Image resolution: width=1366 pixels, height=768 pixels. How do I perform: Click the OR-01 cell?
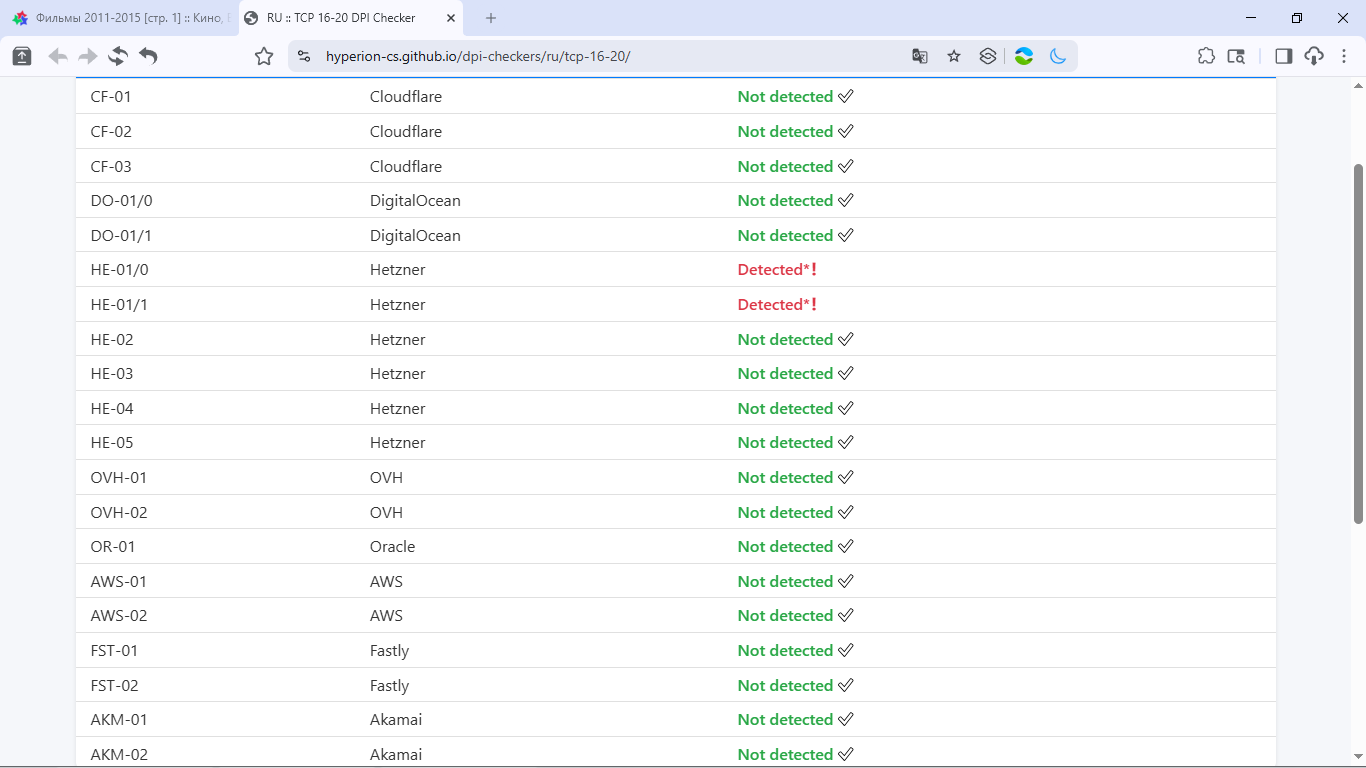coord(113,547)
